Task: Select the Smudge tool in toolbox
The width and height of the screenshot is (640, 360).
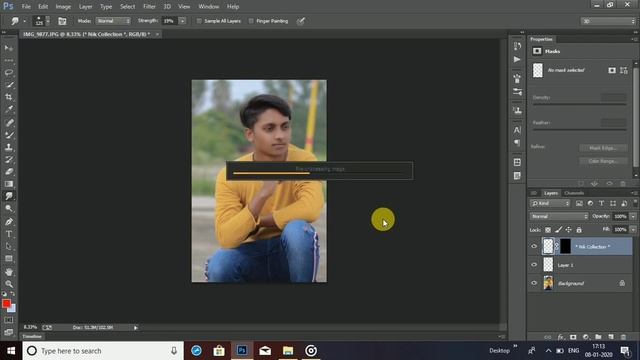Action: click(x=9, y=196)
